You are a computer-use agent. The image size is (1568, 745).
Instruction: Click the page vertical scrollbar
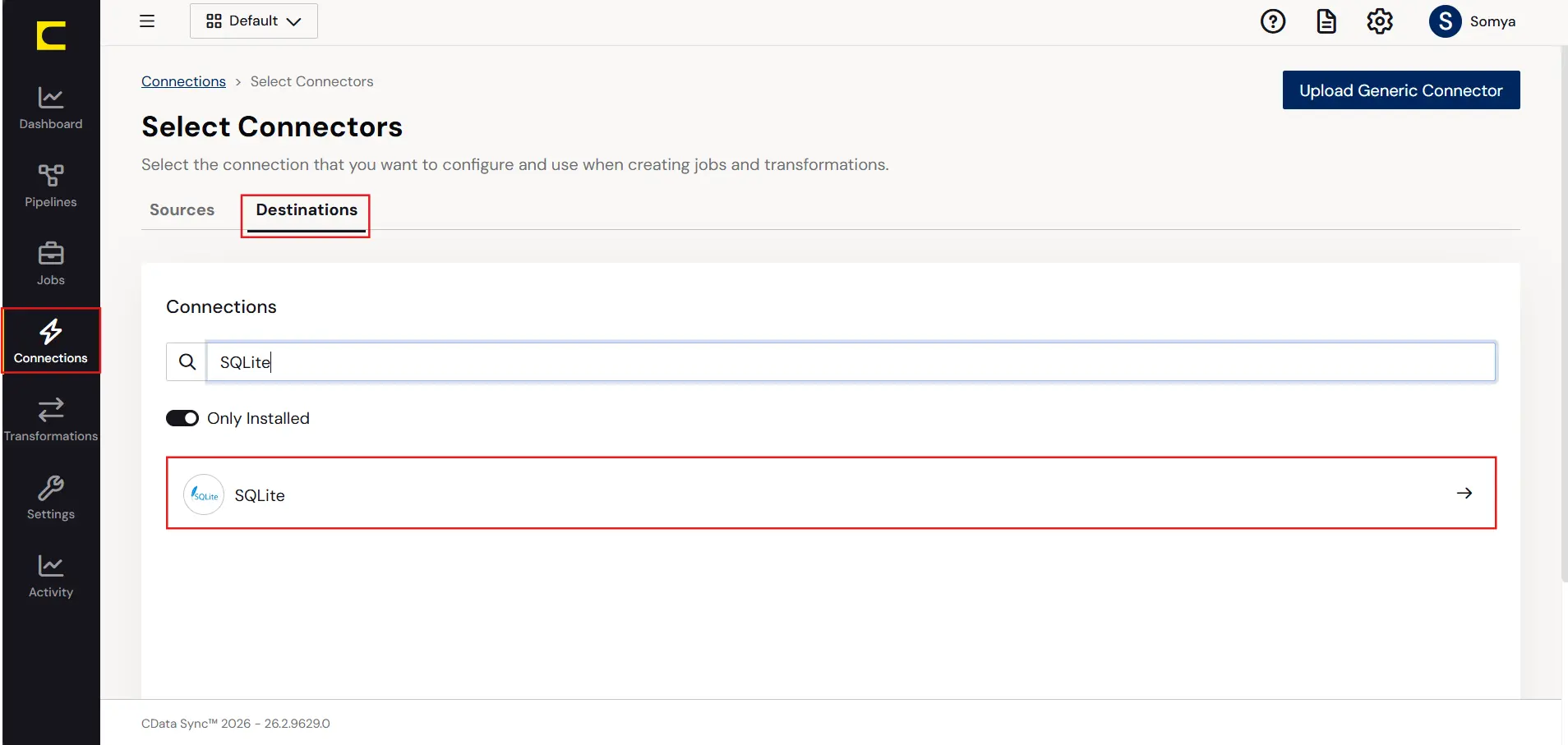(1564, 312)
